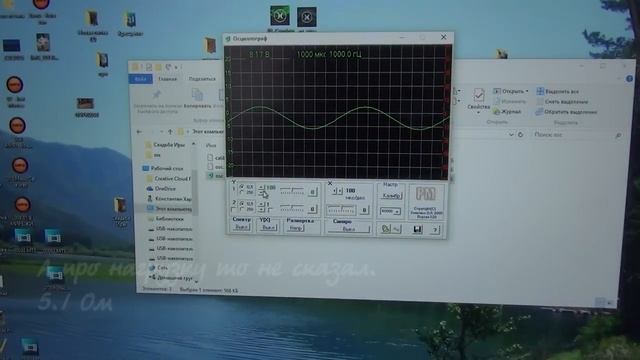Click the oscilloscope waveform display
Screen dimensions: 640x360
tap(337, 112)
